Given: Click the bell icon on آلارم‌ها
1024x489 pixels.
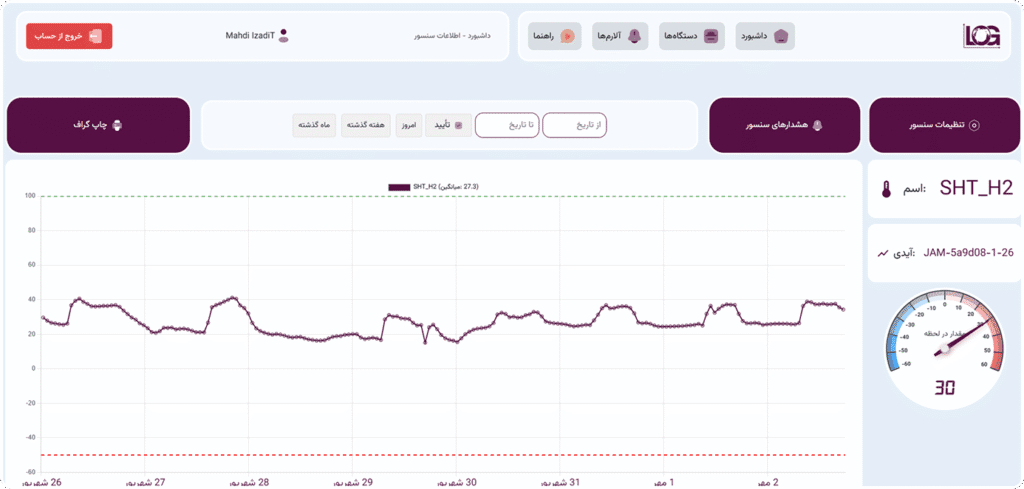Looking at the screenshot, I should click(x=633, y=36).
